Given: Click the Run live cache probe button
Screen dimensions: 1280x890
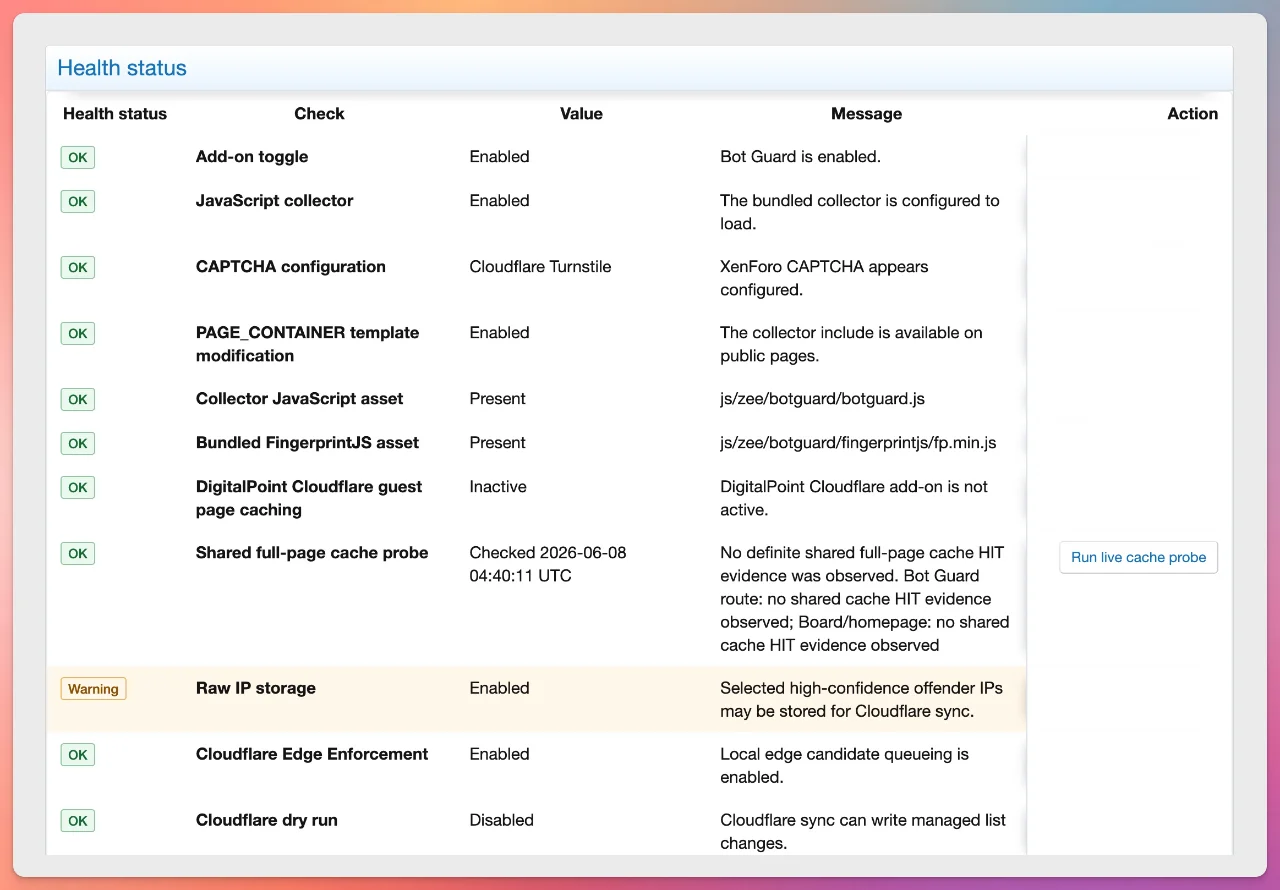Looking at the screenshot, I should [x=1138, y=557].
